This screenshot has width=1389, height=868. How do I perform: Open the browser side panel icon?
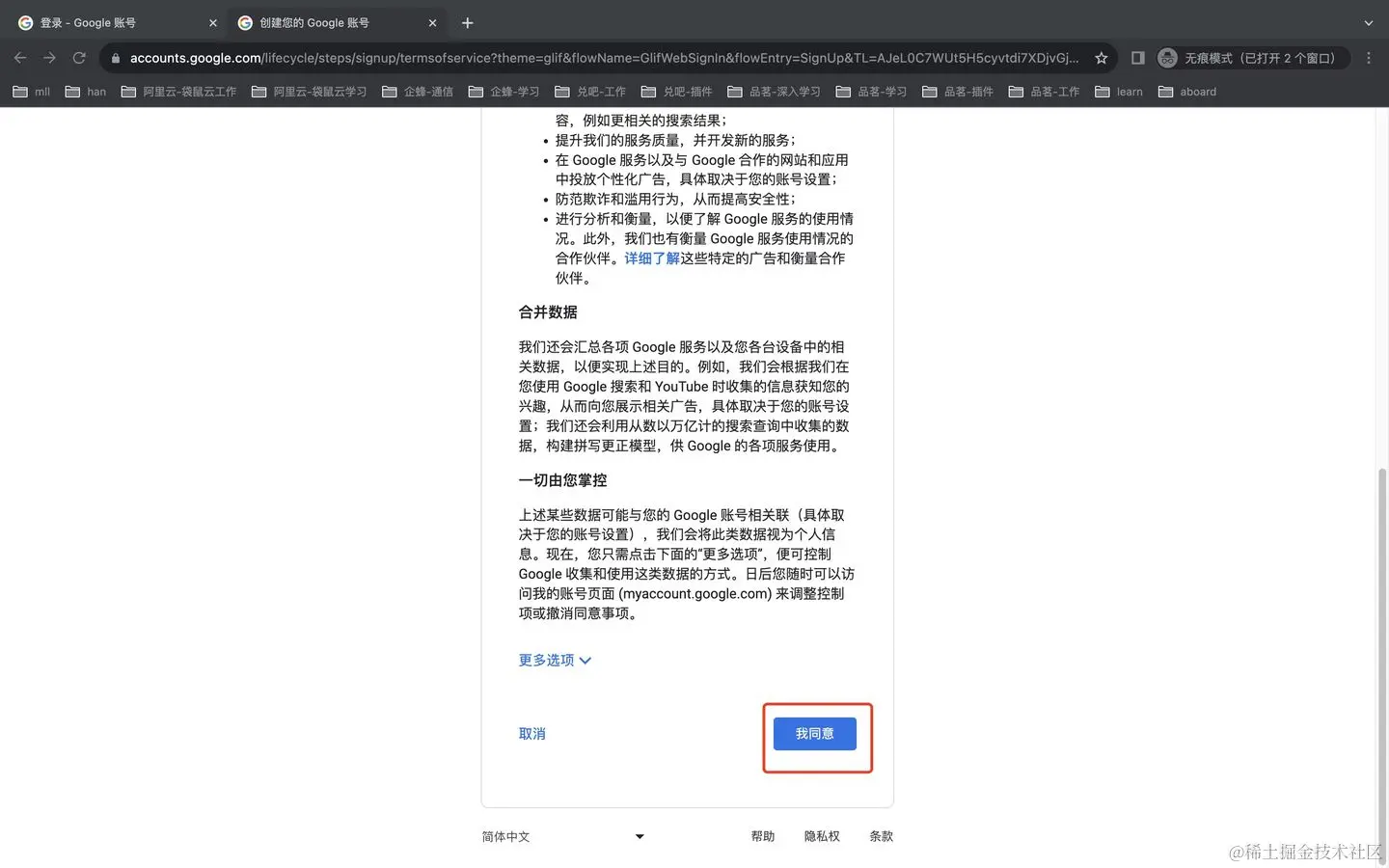click(x=1137, y=58)
